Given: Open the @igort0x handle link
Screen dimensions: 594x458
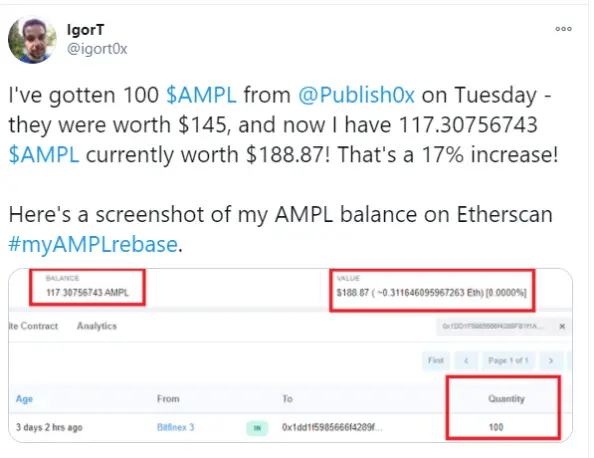Looking at the screenshot, I should tap(97, 49).
